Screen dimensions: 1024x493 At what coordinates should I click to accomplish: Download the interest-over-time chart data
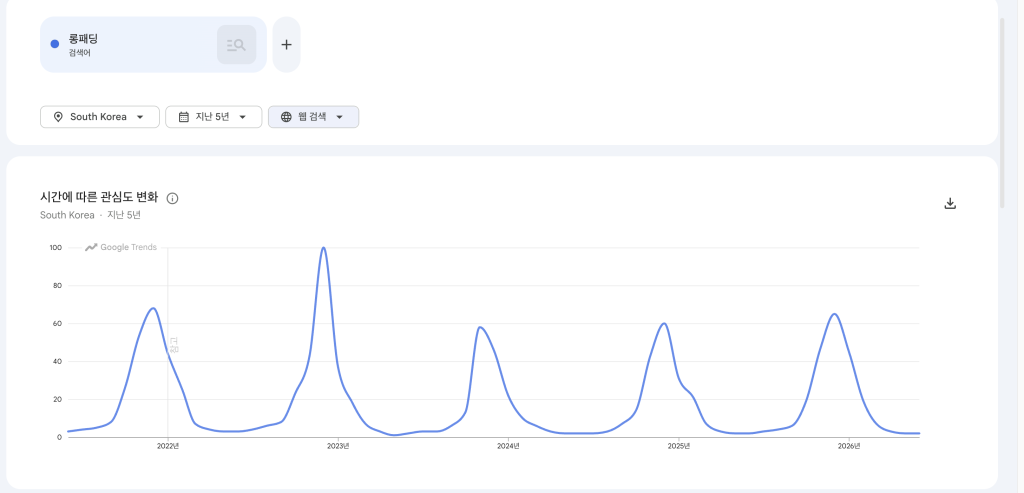[950, 204]
